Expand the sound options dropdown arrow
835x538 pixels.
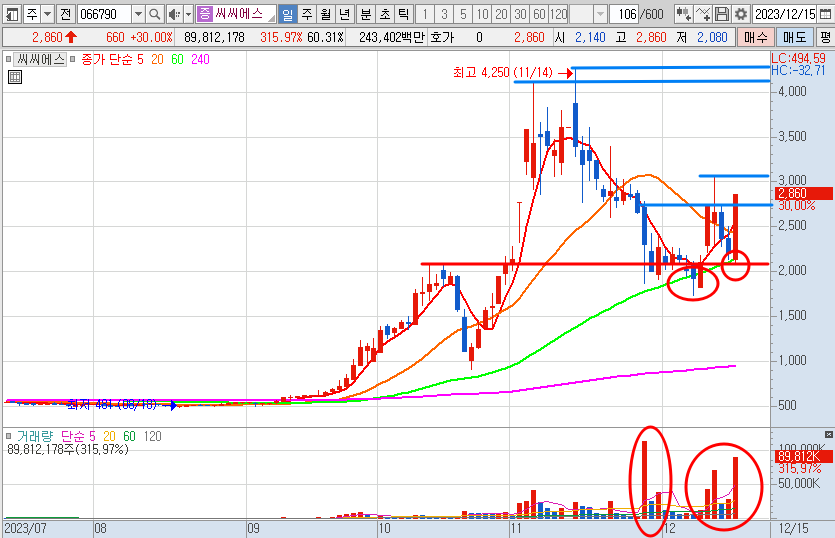point(188,14)
